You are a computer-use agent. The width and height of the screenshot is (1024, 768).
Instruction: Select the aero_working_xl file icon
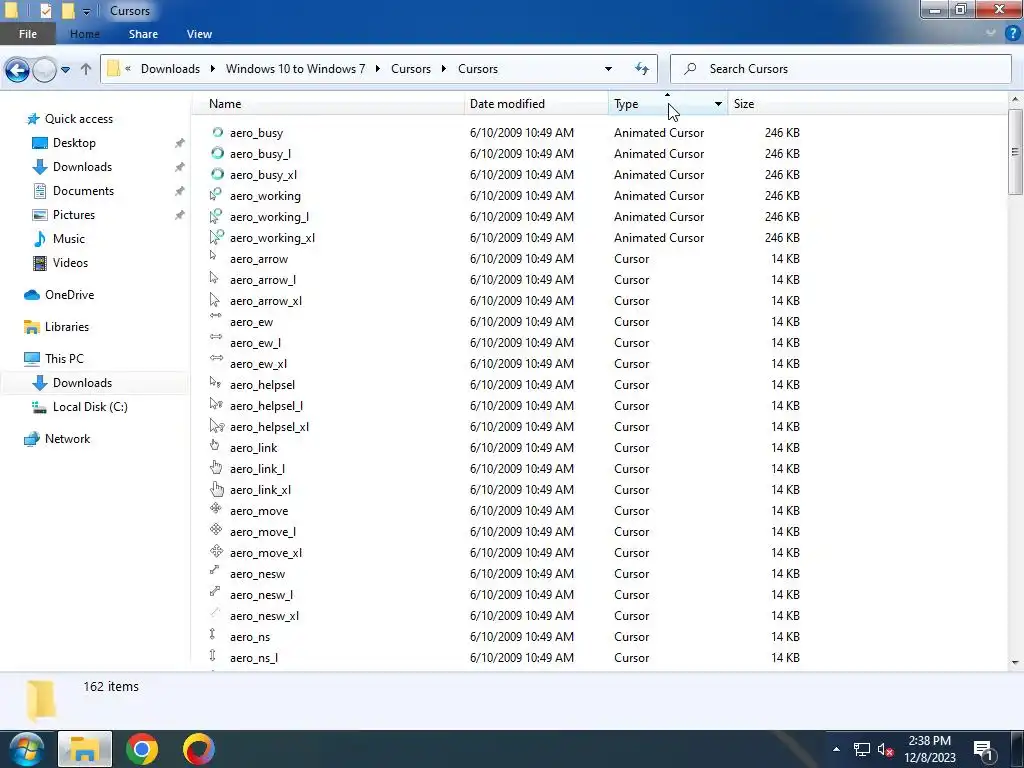tap(216, 237)
